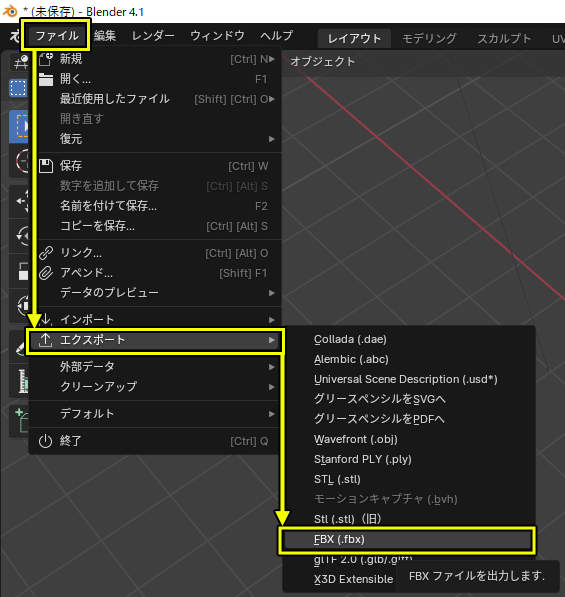565x597 pixels.
Task: Open the ファイル menu
Action: pyautogui.click(x=57, y=36)
